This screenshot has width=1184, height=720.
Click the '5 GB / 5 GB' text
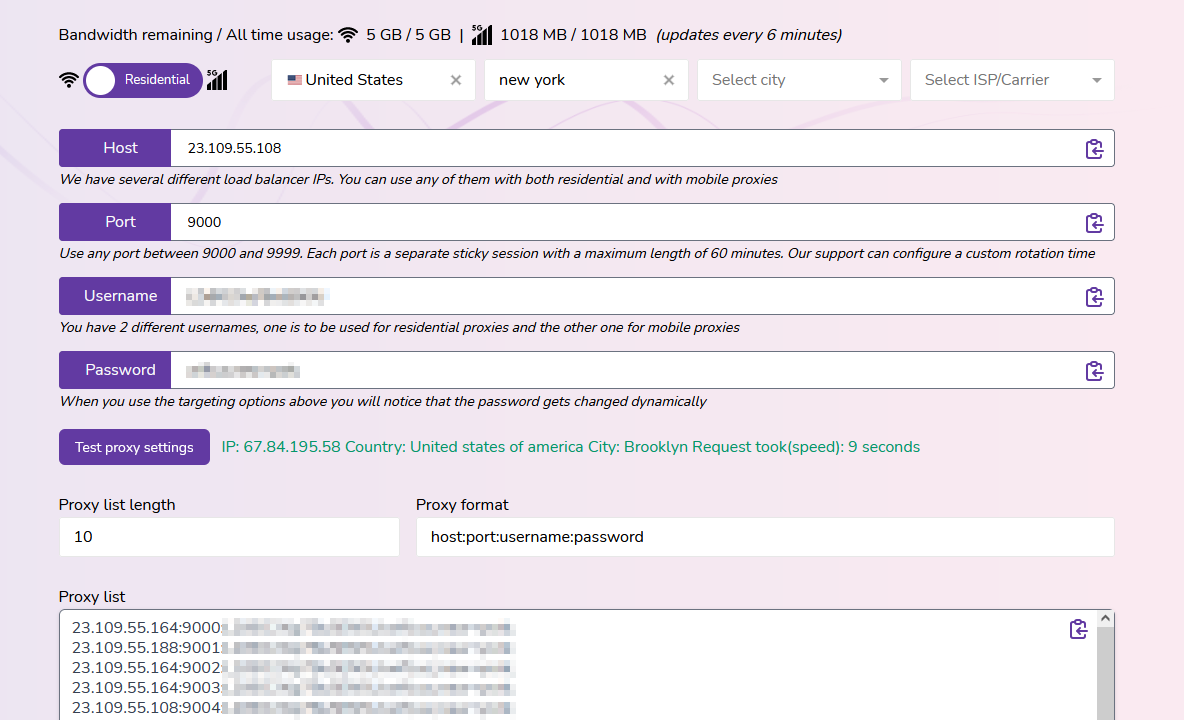[409, 35]
